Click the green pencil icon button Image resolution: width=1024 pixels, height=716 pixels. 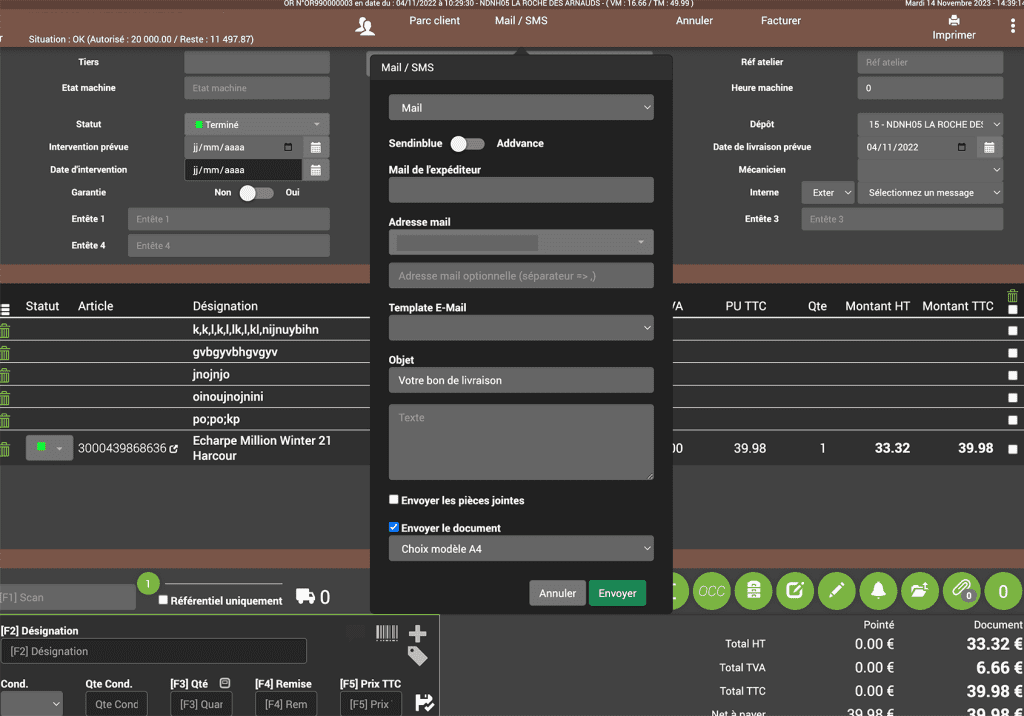(837, 591)
